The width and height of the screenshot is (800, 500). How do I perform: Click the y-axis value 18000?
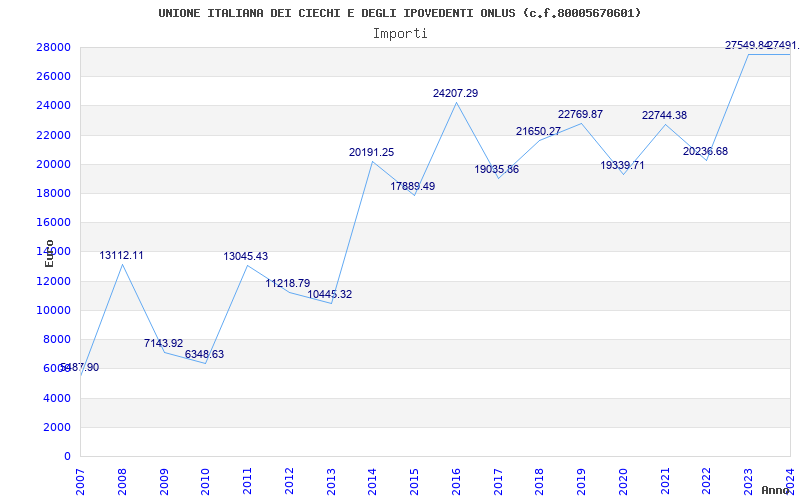[53, 193]
